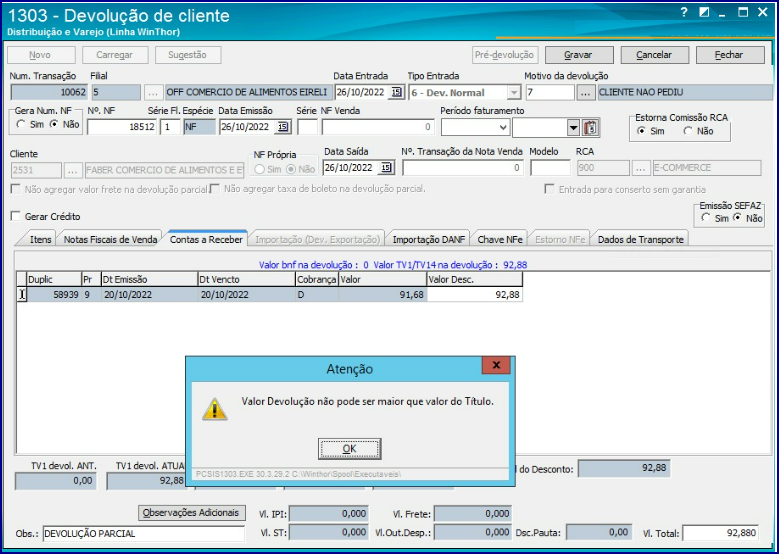Click the Gravar button

coord(579,55)
